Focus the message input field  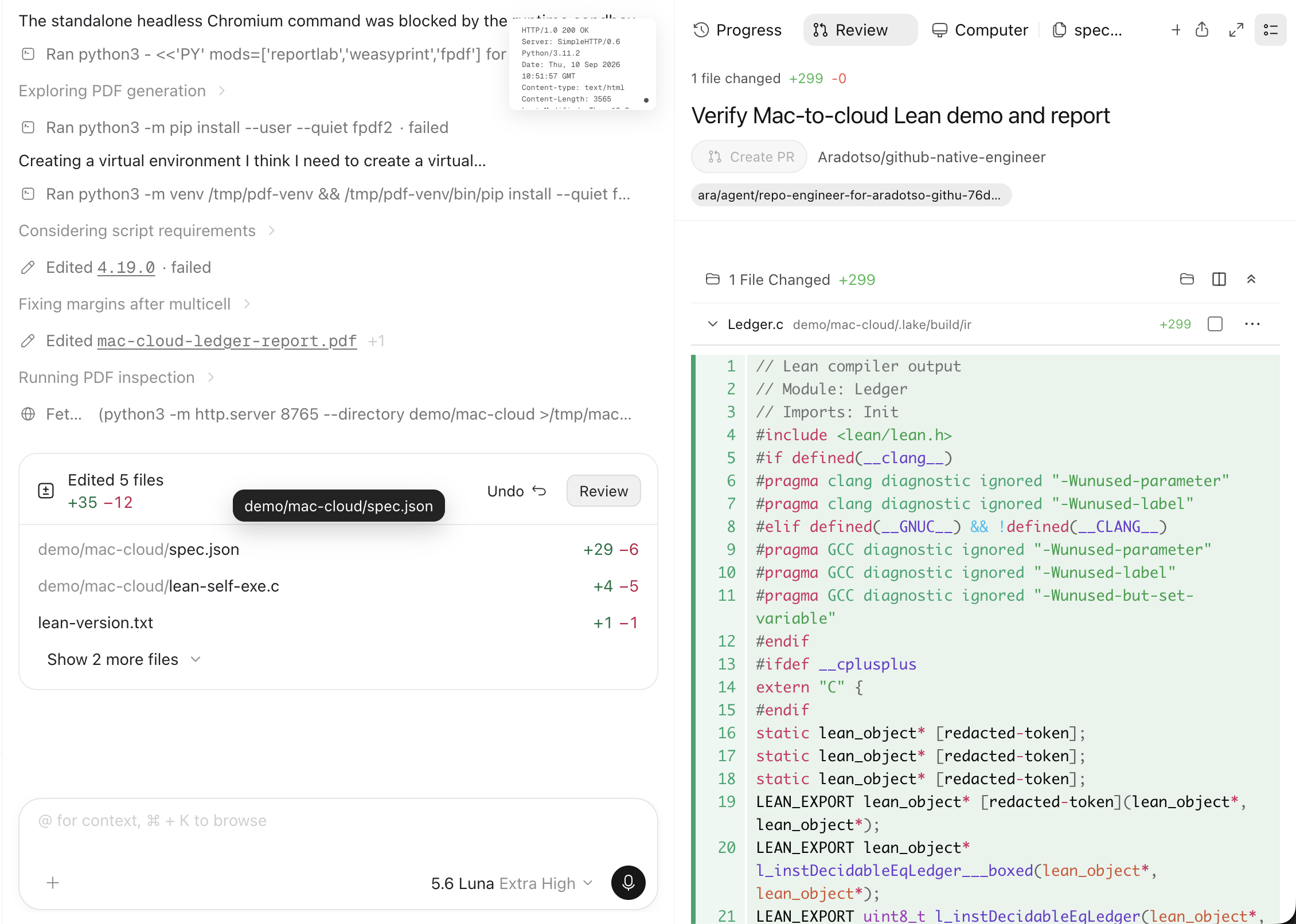point(338,821)
